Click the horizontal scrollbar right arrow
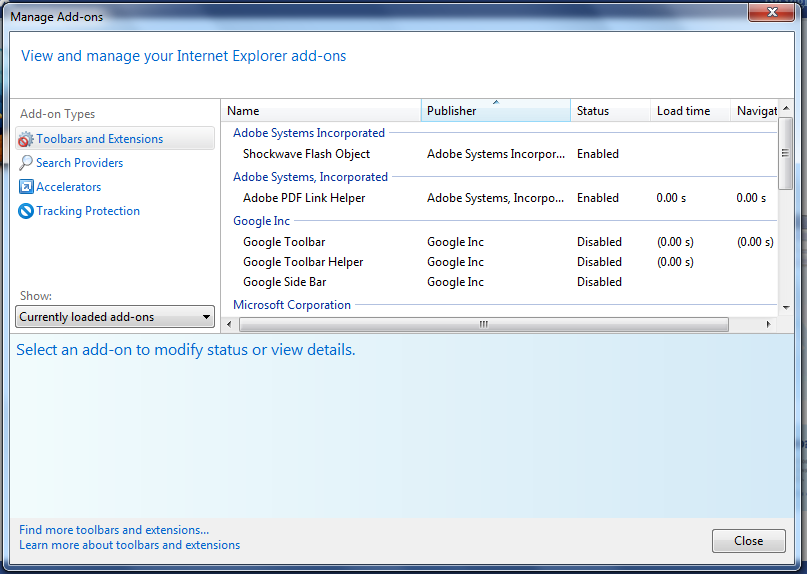The width and height of the screenshot is (807, 574). (x=768, y=324)
